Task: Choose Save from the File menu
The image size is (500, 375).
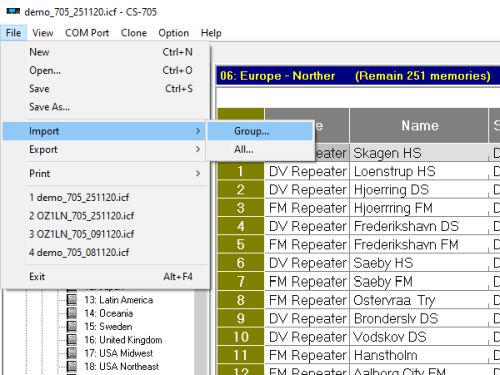Action: 106,89
